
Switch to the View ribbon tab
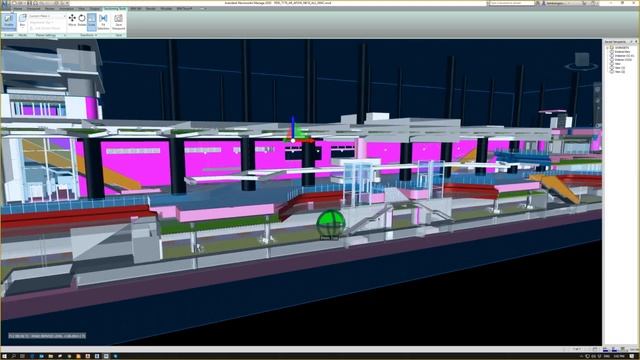click(x=82, y=9)
